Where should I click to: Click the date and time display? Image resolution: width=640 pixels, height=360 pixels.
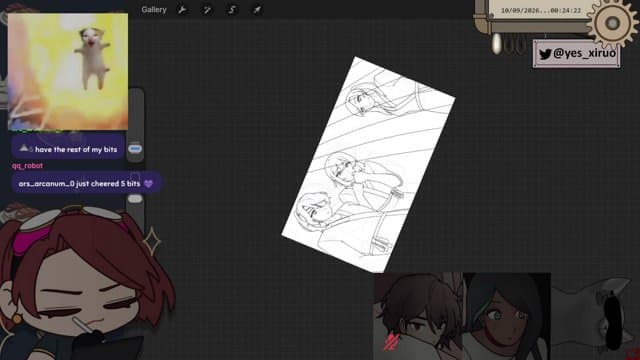click(540, 11)
